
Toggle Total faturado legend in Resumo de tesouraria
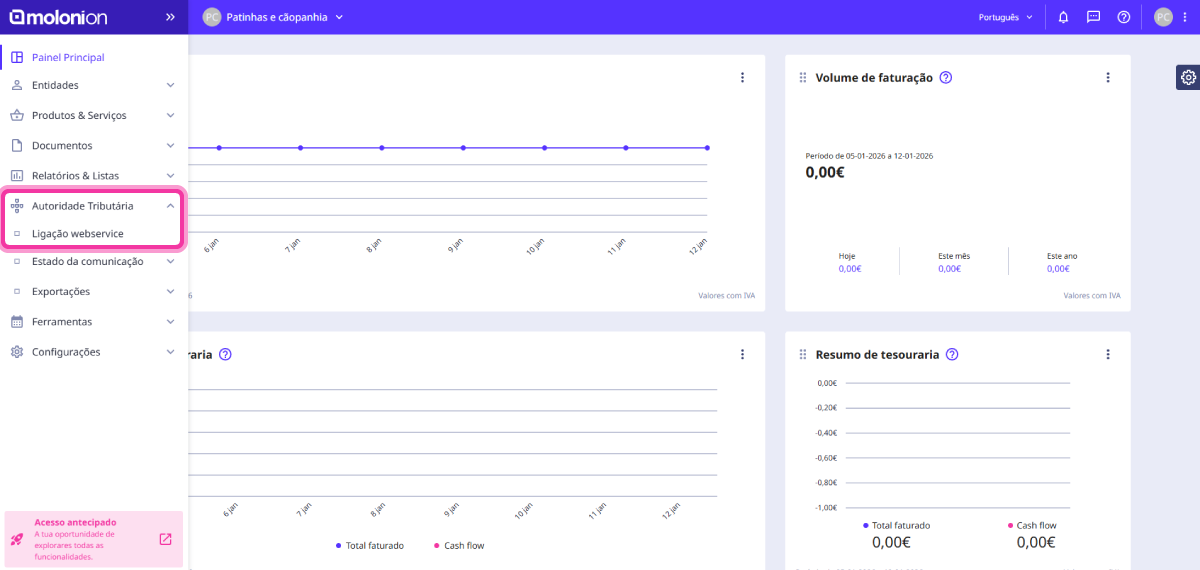896,525
